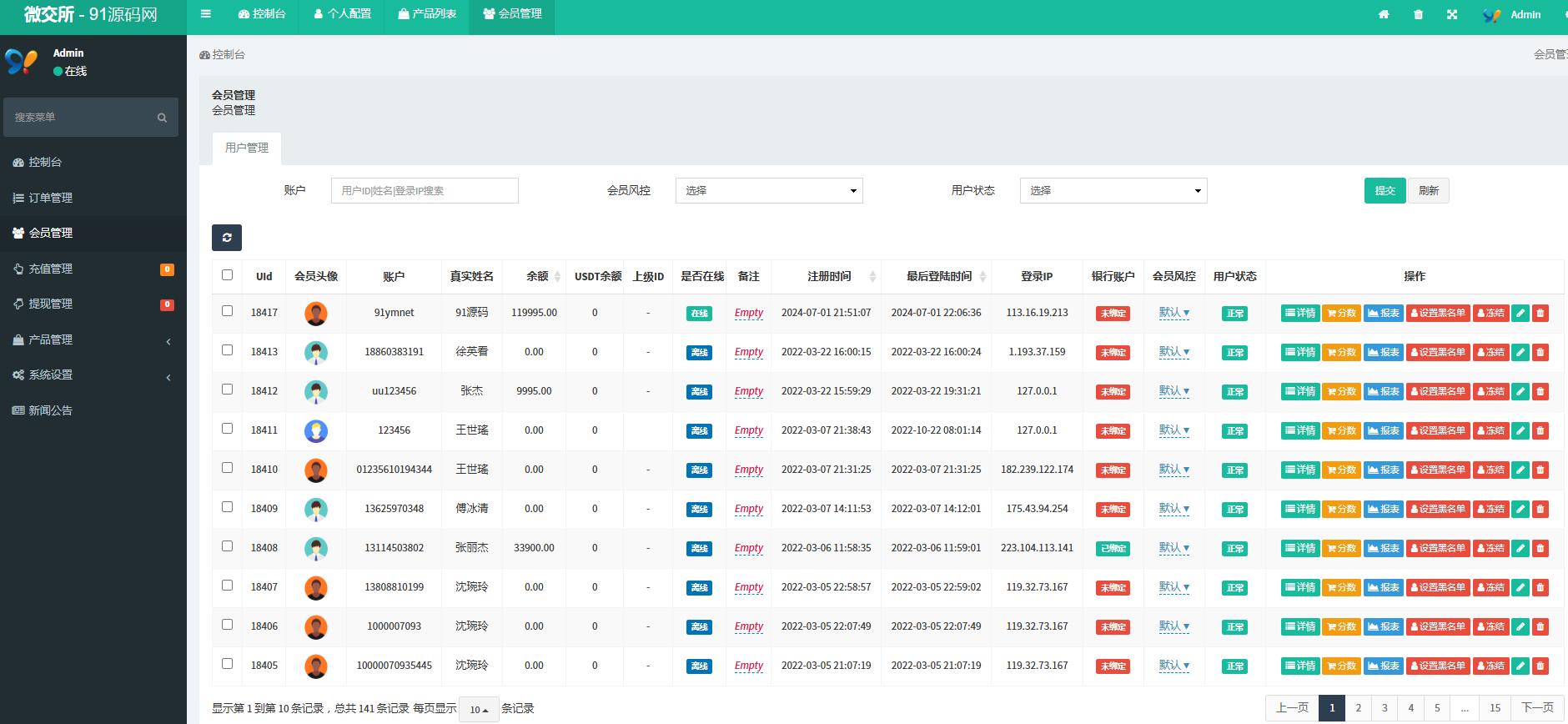This screenshot has height=724, width=1568.
Task: Click the red delete icon for user 18413
Action: click(x=1540, y=352)
